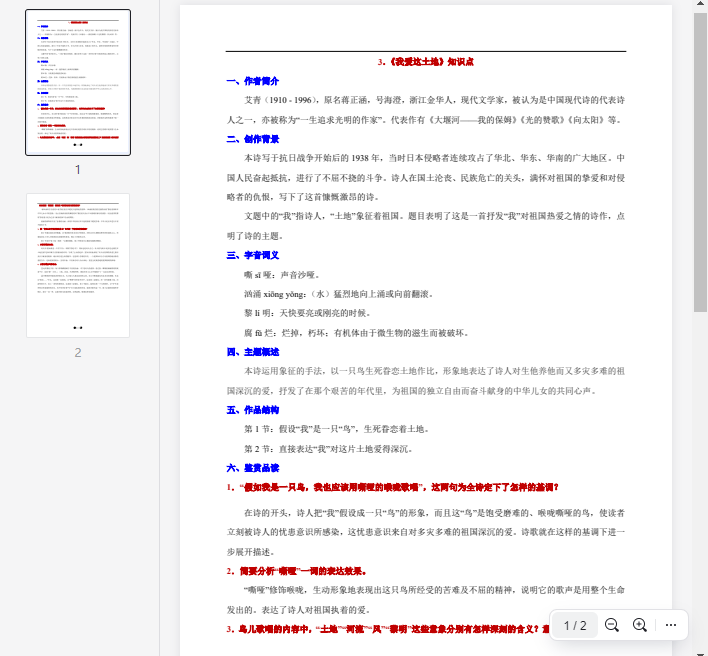Click the number 2 label under second thumbnail
Screen dimensions: 708x656
[78, 352]
